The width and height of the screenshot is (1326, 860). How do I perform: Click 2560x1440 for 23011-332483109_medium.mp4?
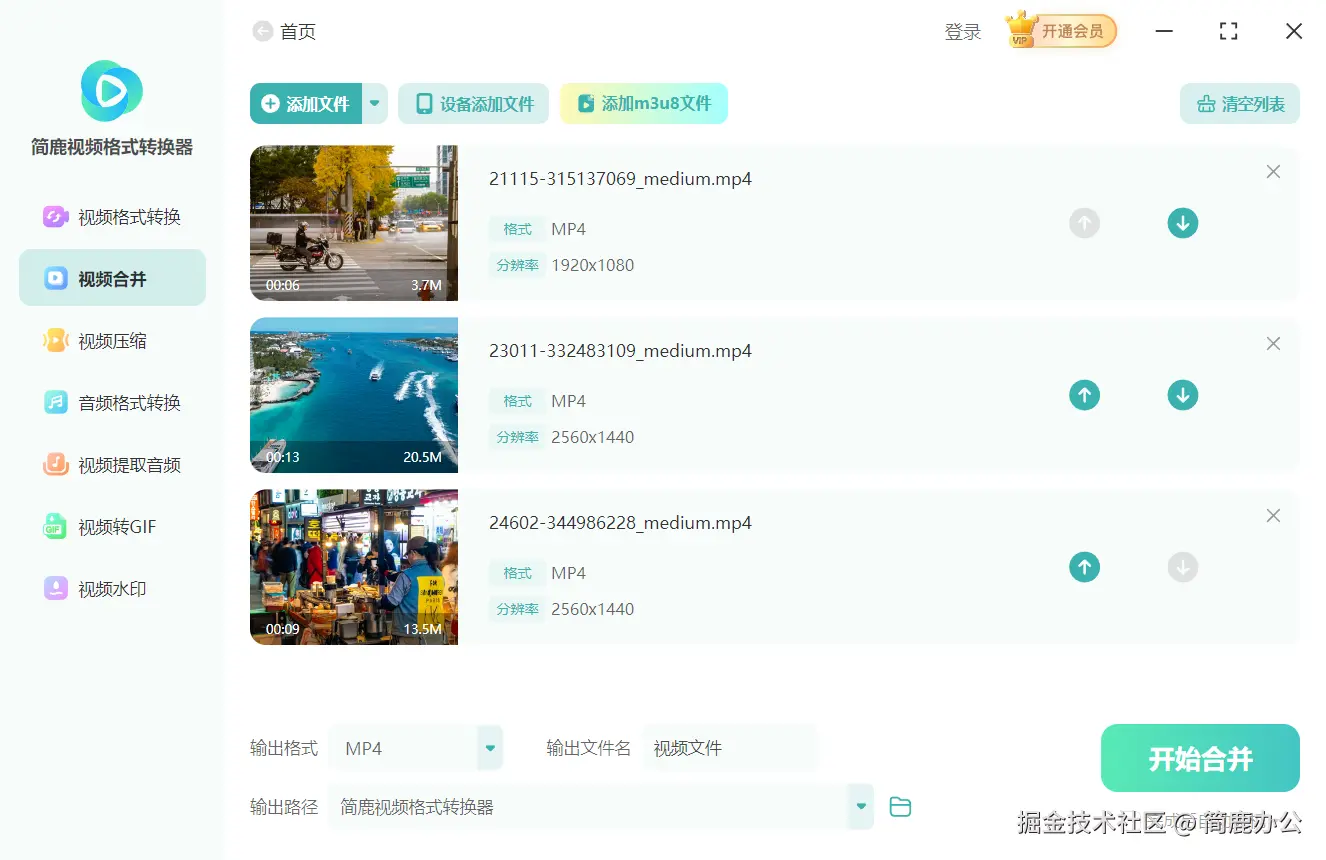click(x=593, y=437)
